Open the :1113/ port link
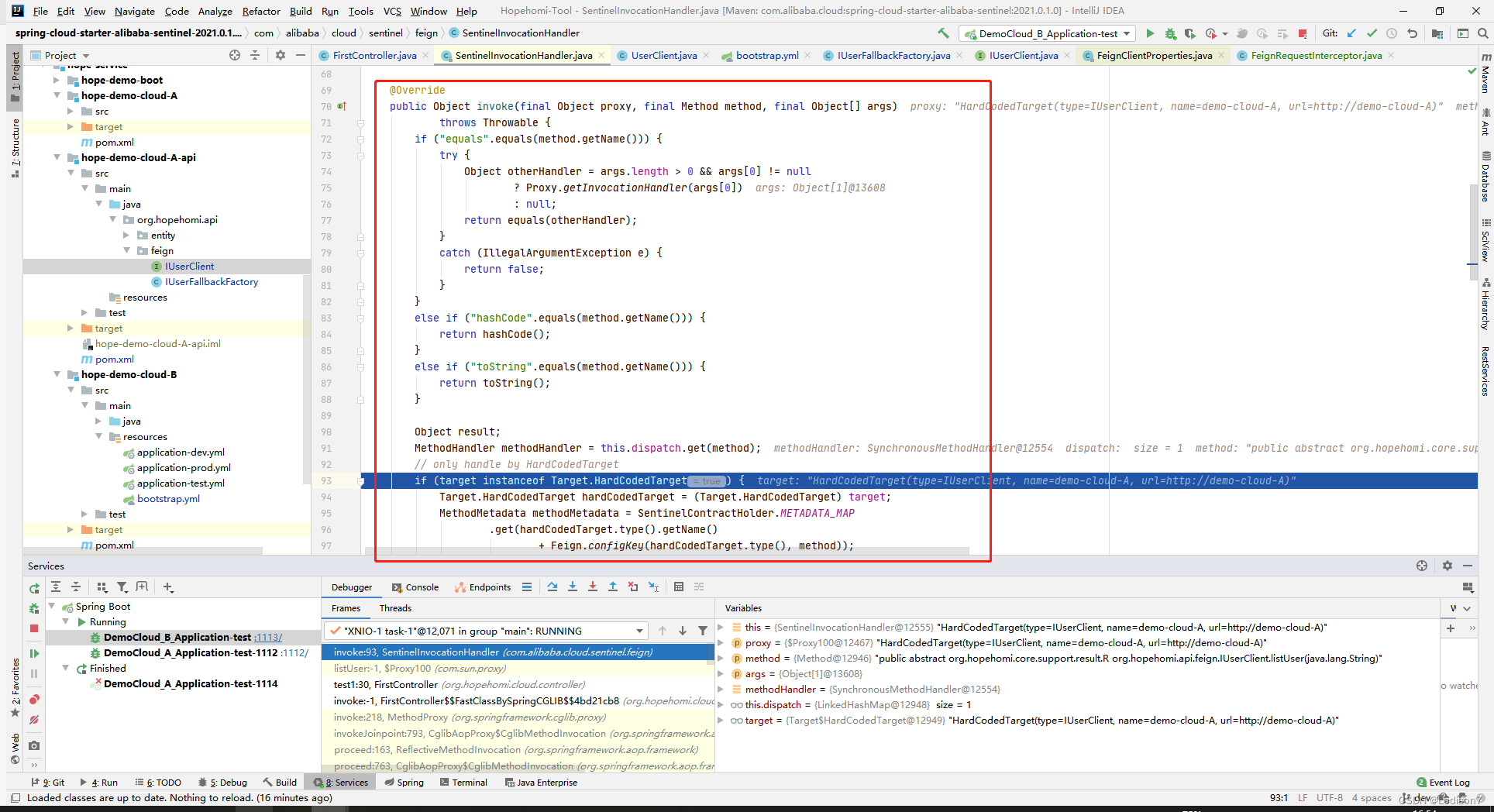1494x812 pixels. (268, 637)
